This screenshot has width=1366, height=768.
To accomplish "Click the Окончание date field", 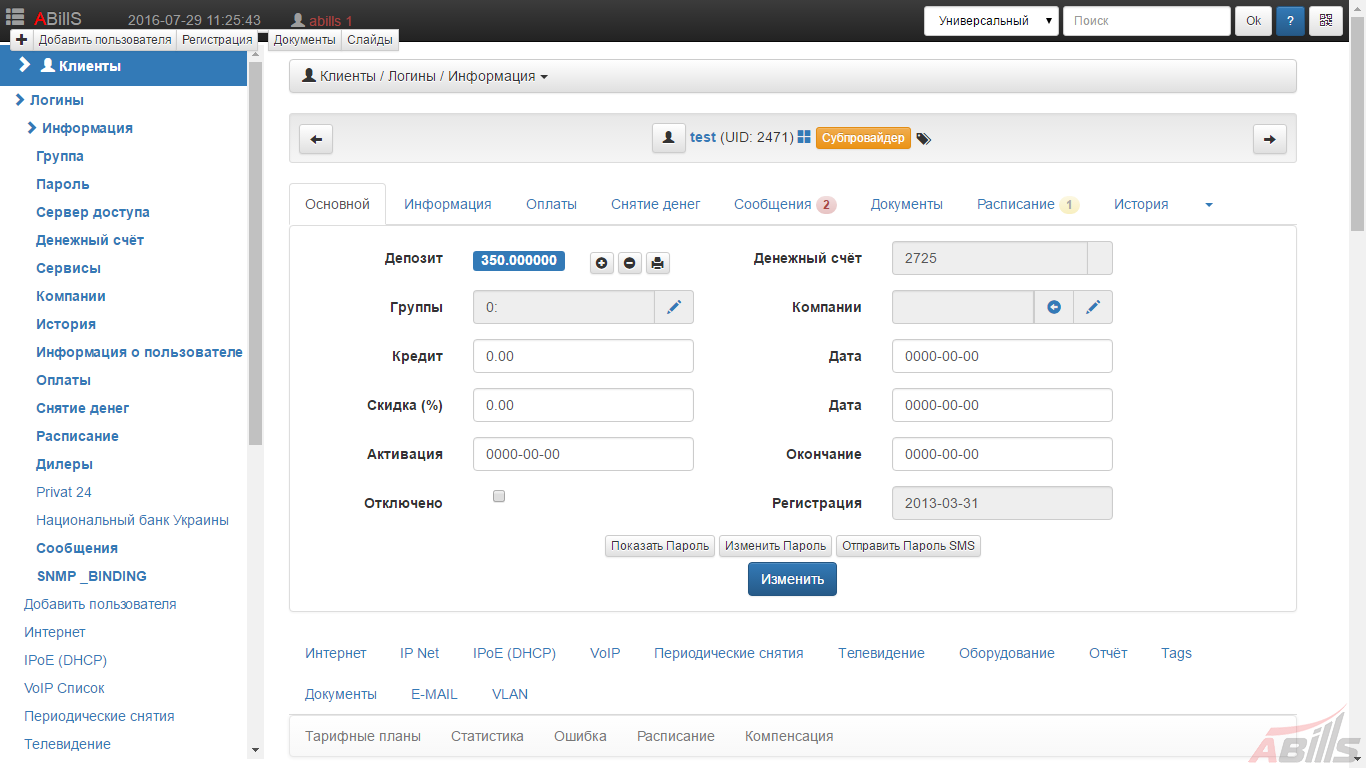I will click(1002, 454).
